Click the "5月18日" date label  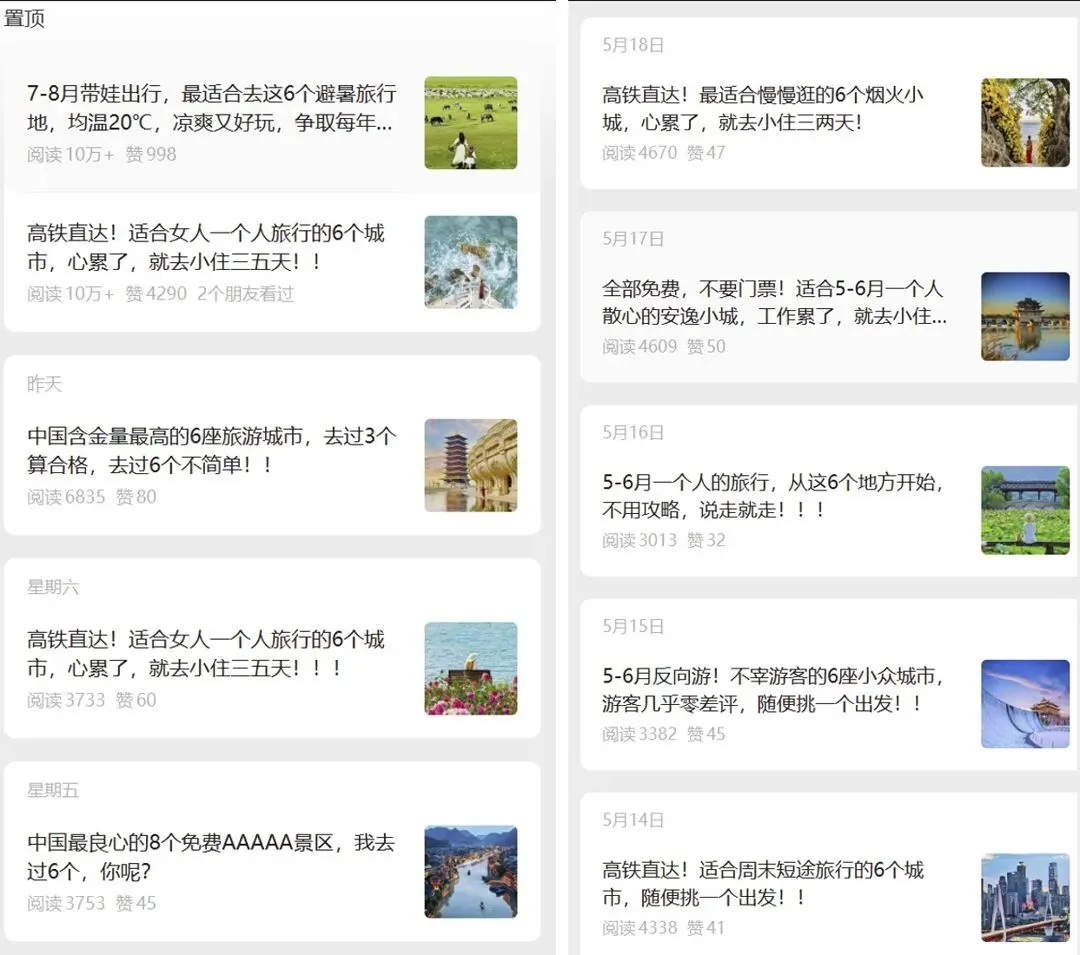pos(633,45)
